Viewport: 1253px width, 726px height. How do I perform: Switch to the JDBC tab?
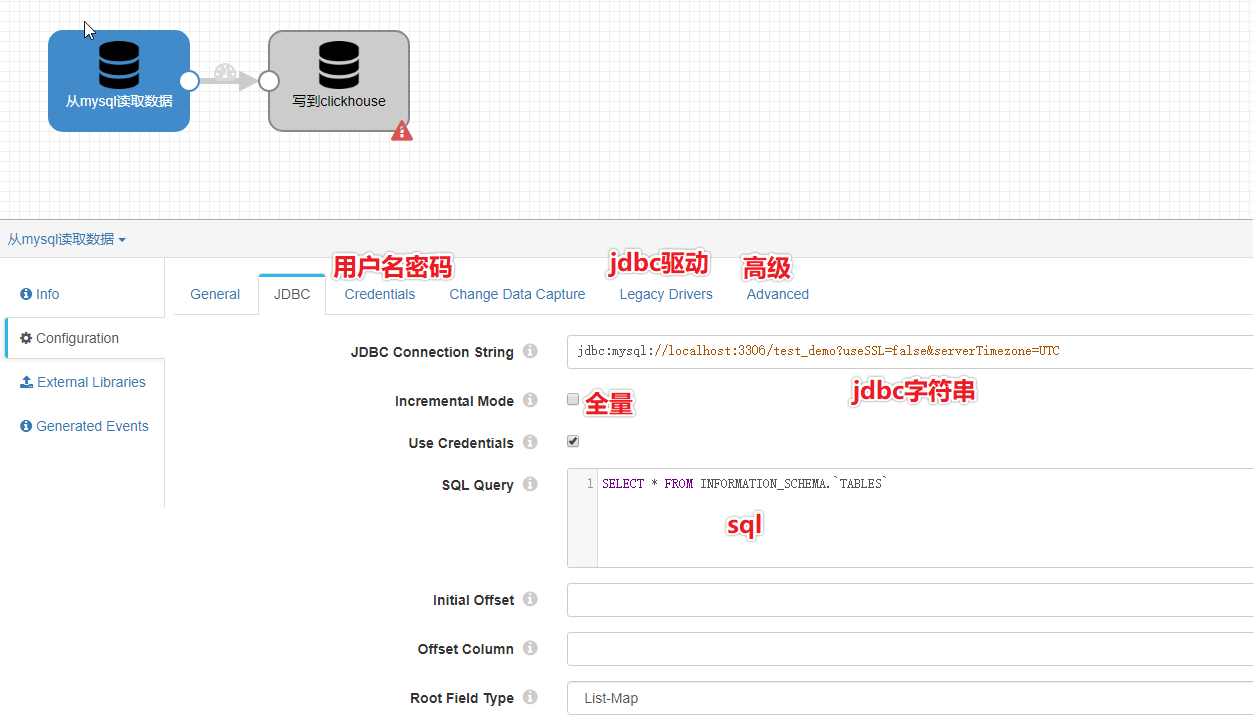pyautogui.click(x=292, y=294)
